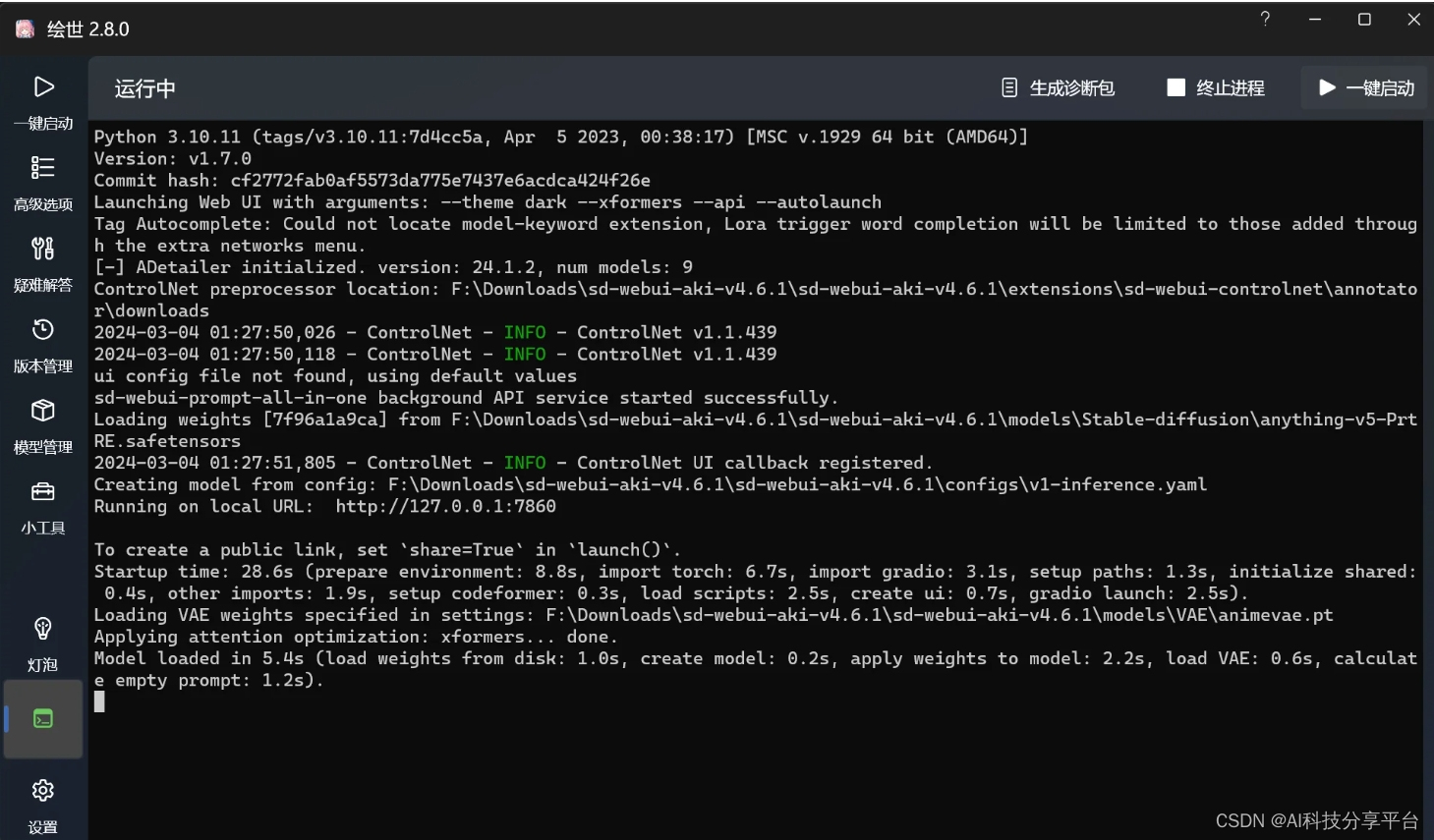Click 终止进程 to stop the process

(1216, 88)
